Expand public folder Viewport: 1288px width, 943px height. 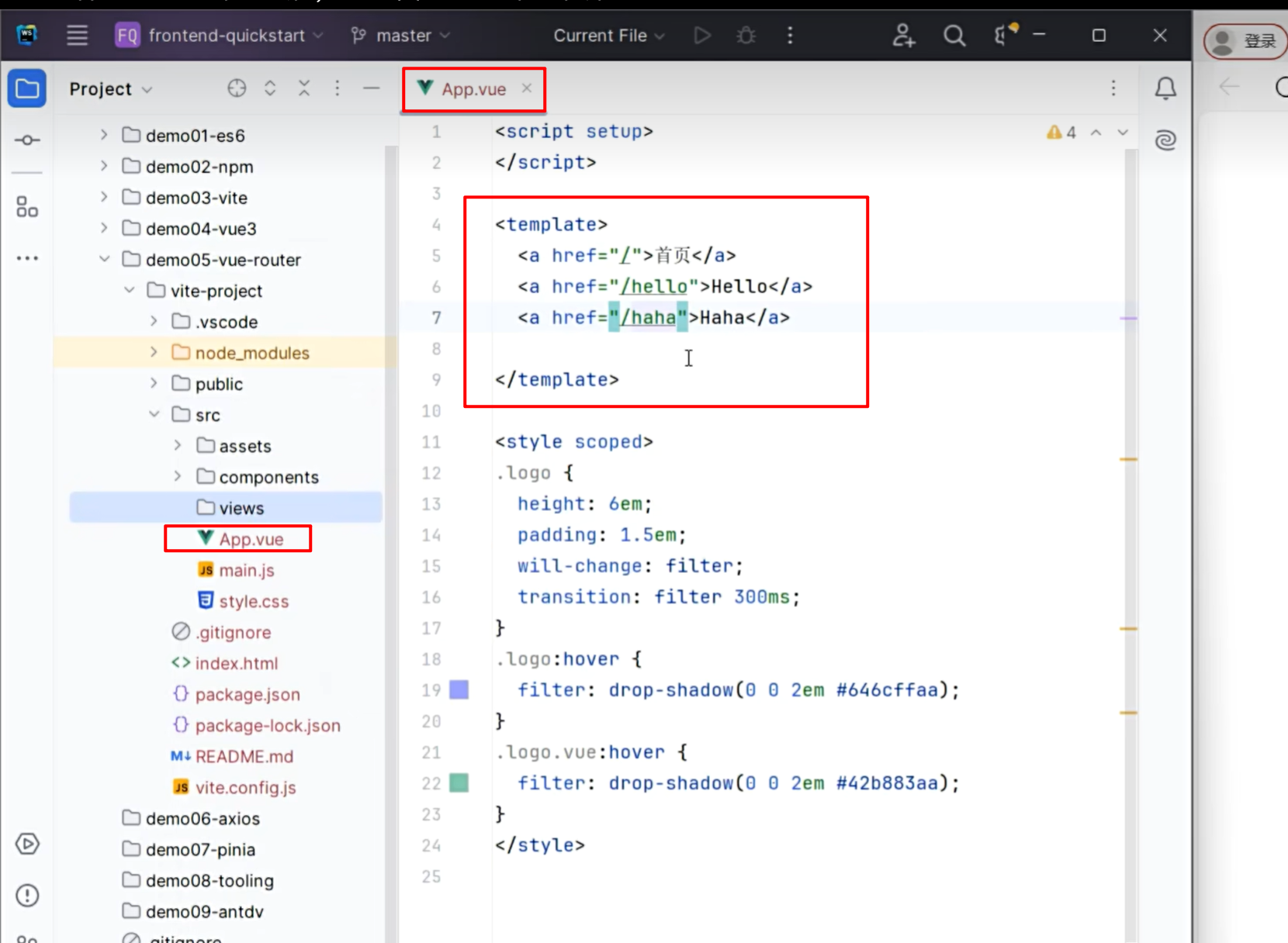154,383
